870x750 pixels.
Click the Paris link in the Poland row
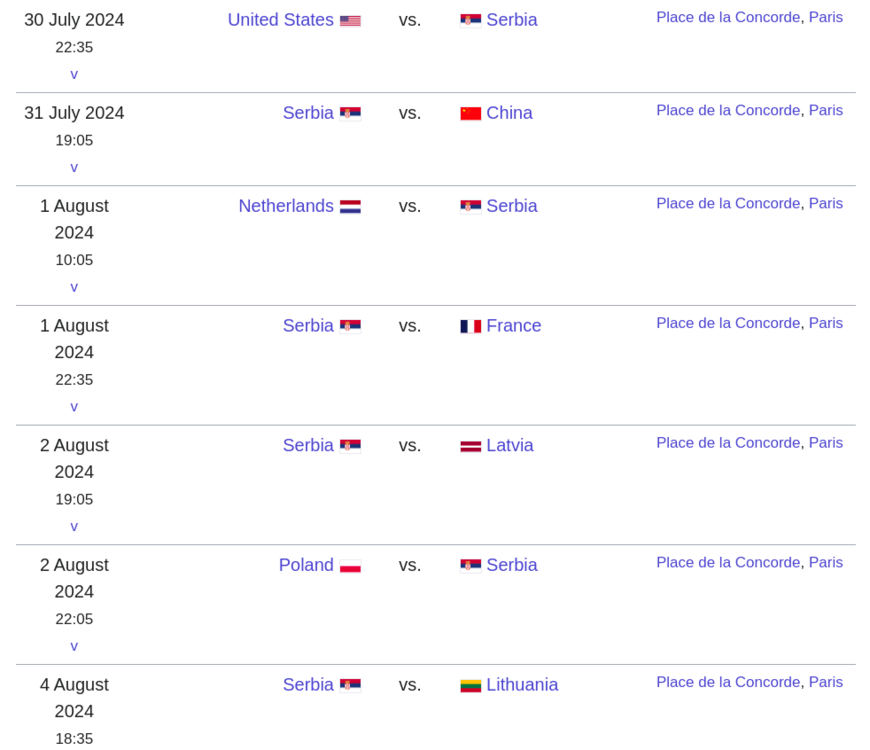click(x=826, y=562)
